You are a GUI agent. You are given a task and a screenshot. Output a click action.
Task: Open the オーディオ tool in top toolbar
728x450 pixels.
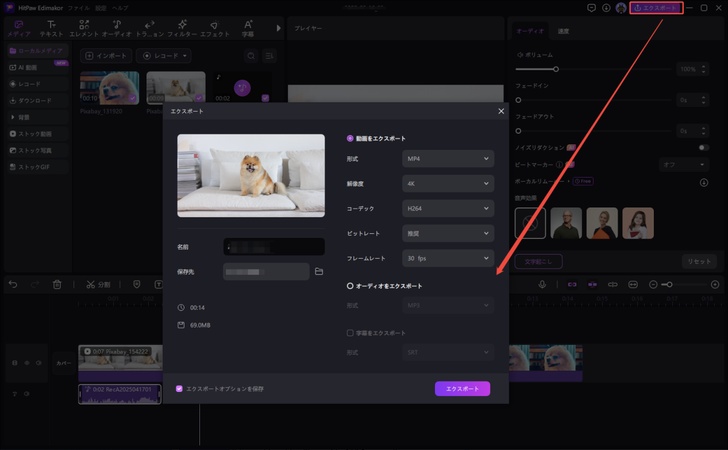click(x=117, y=28)
